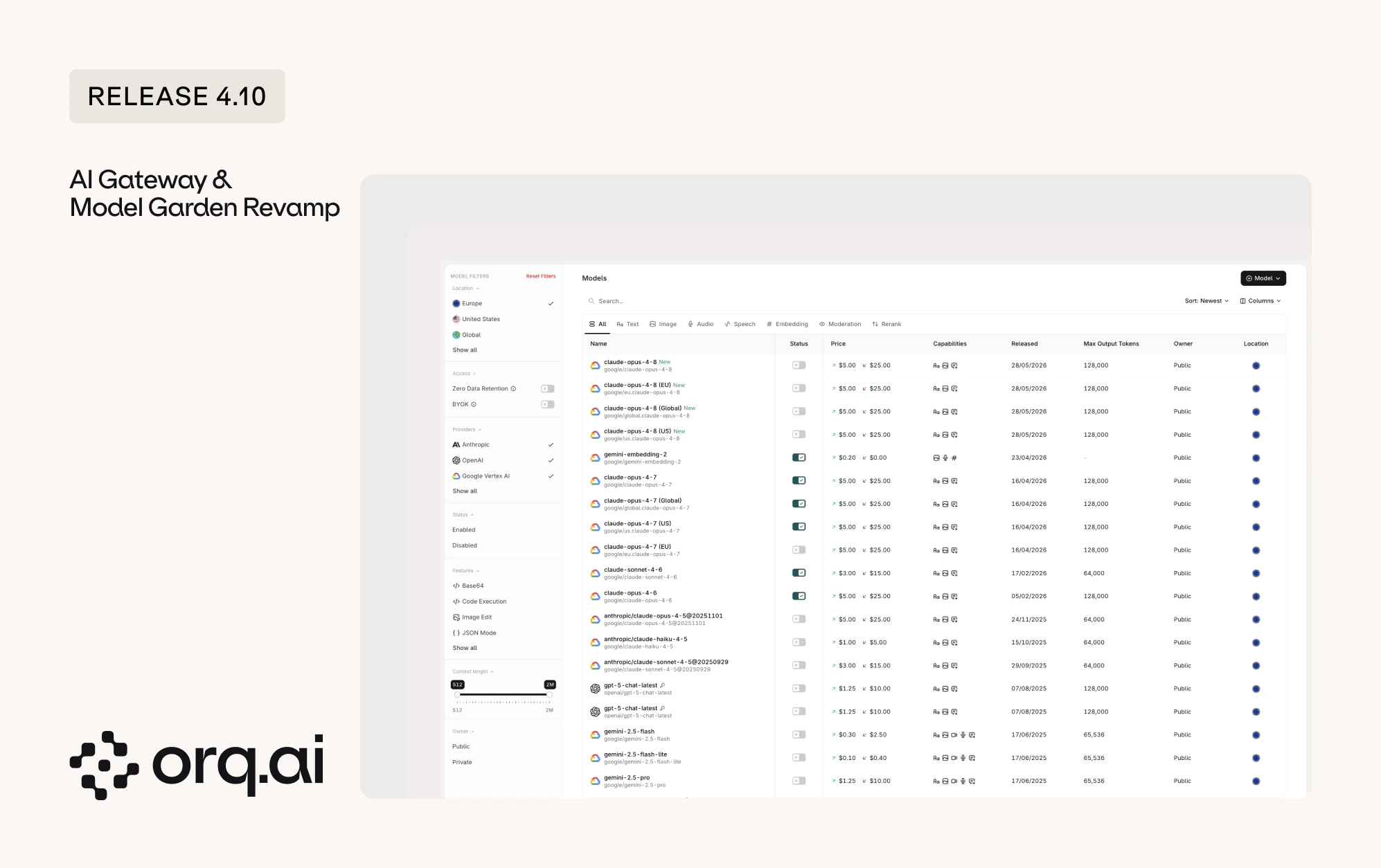
Task: Click the Image Edit feature icon
Action: 456,617
